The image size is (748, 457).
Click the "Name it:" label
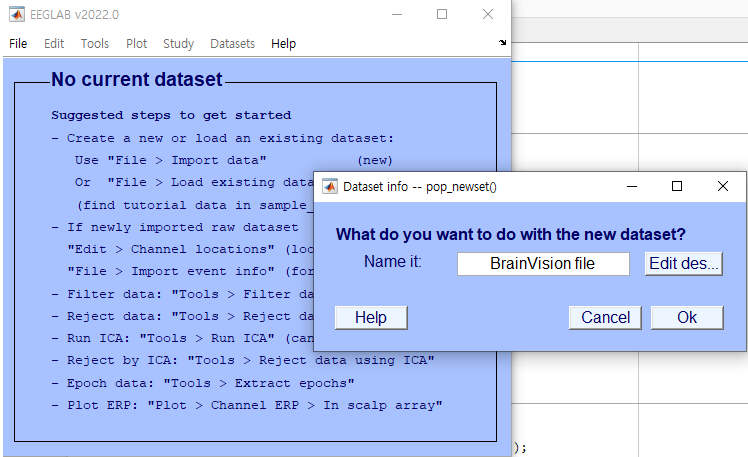coord(393,262)
